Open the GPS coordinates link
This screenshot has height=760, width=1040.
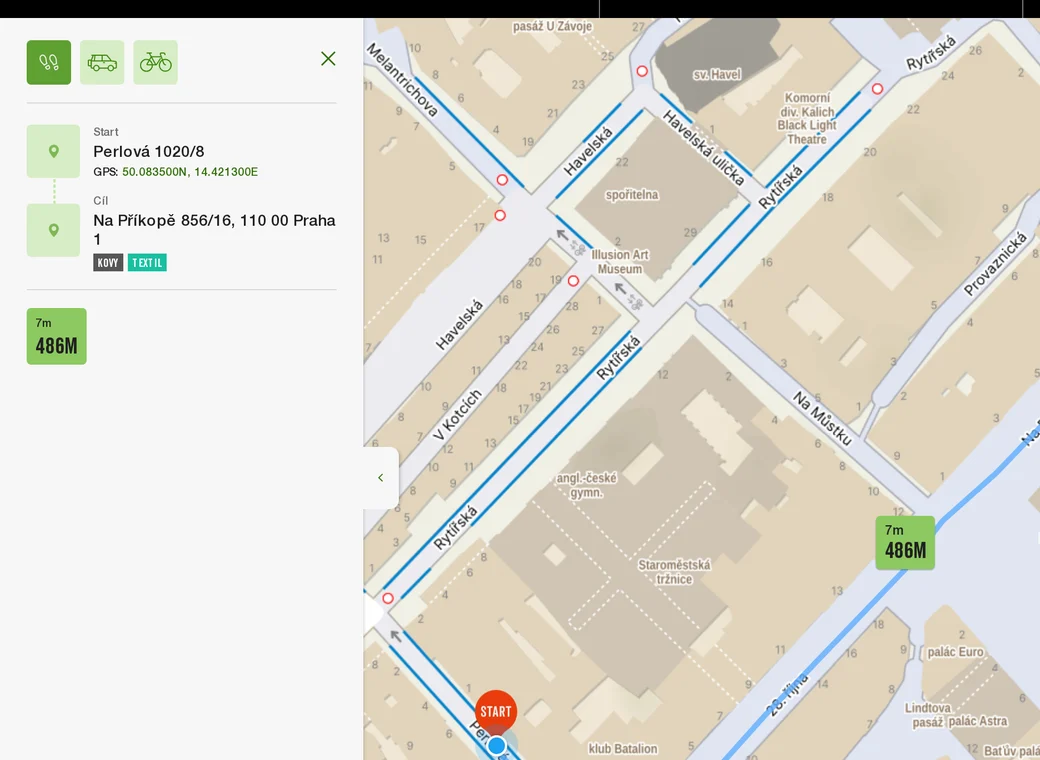(190, 172)
